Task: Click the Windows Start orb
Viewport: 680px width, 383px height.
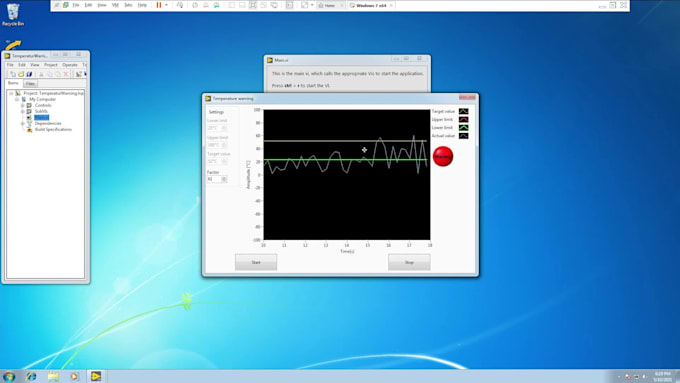Action: [x=9, y=376]
